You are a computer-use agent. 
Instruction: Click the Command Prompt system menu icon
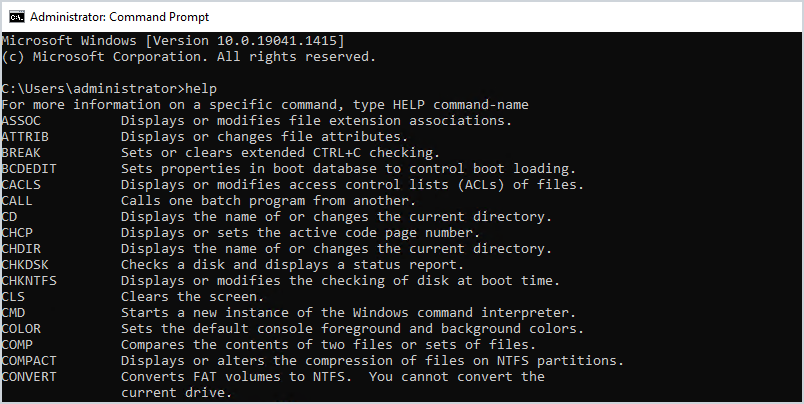[17, 17]
